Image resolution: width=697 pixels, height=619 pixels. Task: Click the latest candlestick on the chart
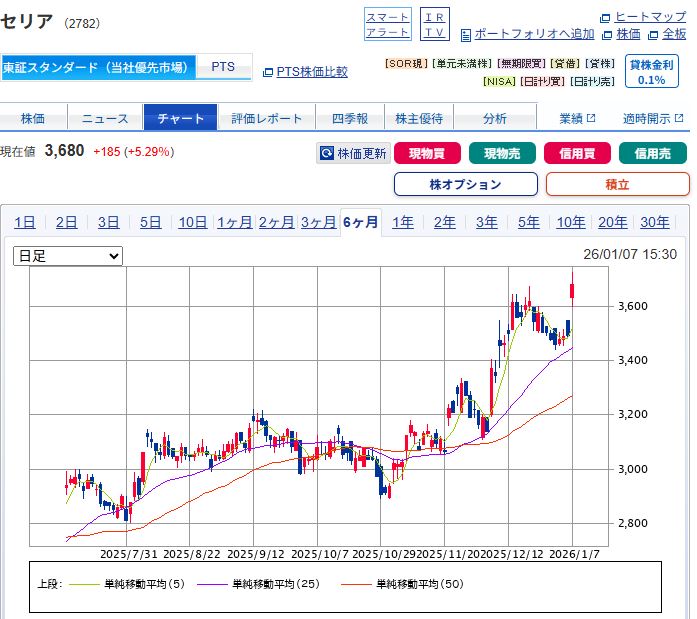click(572, 290)
